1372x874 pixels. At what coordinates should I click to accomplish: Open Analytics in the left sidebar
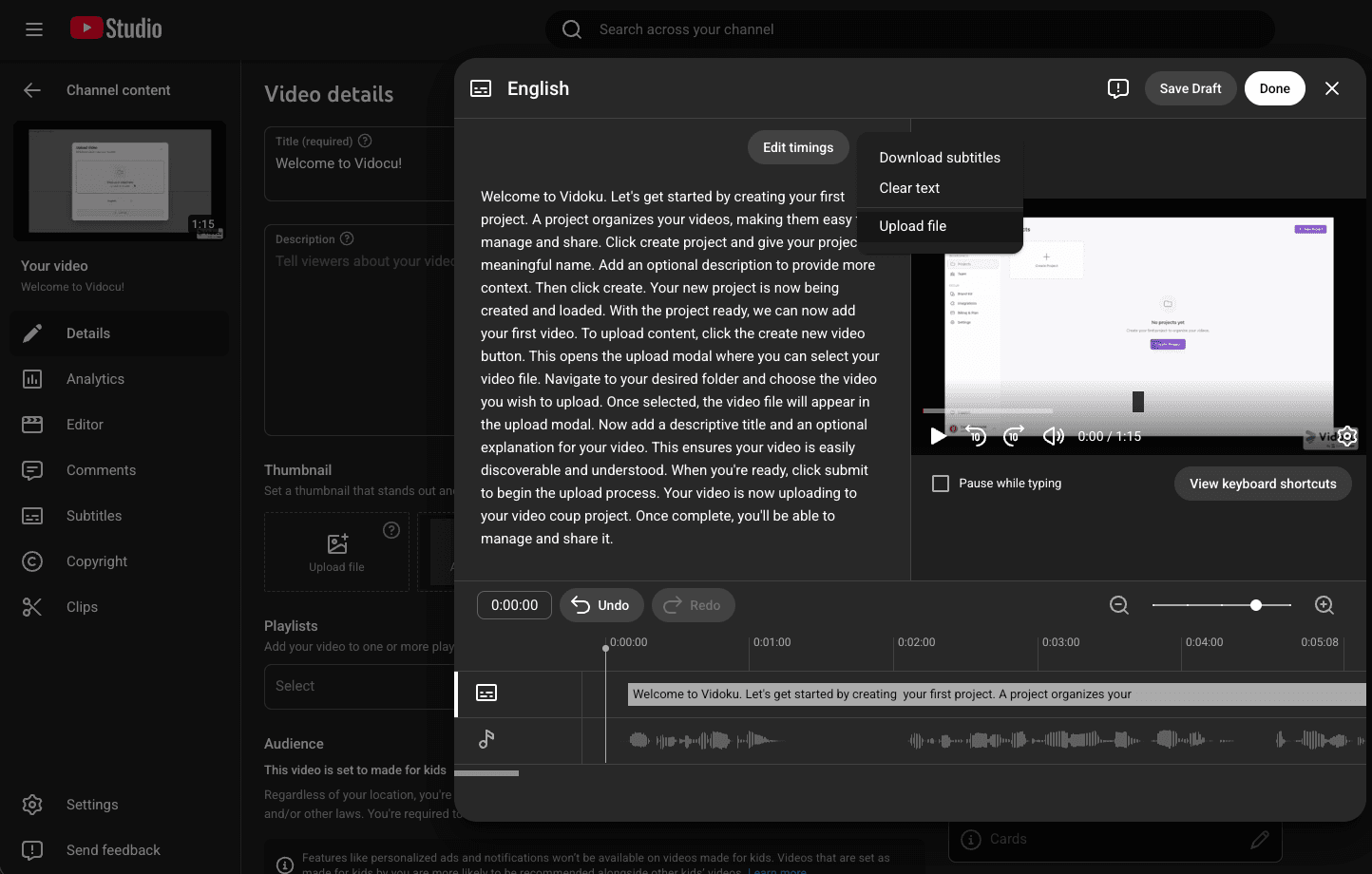click(95, 379)
